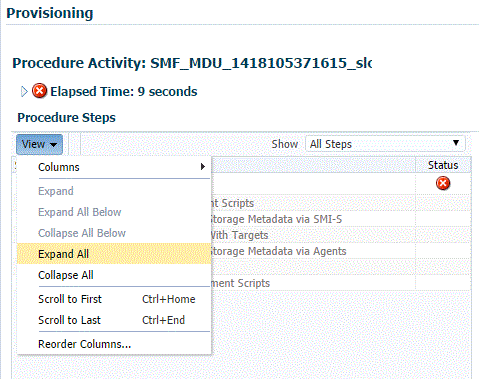479x379 pixels.
Task: Click the Procedure Steps heading
Action: click(66, 117)
